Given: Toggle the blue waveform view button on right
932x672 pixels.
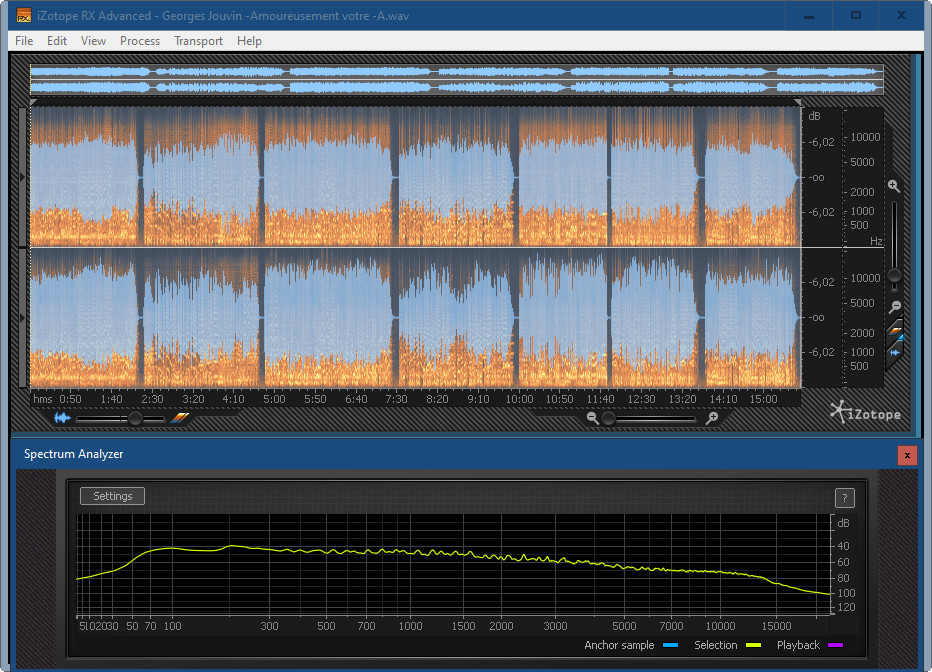Looking at the screenshot, I should [895, 352].
